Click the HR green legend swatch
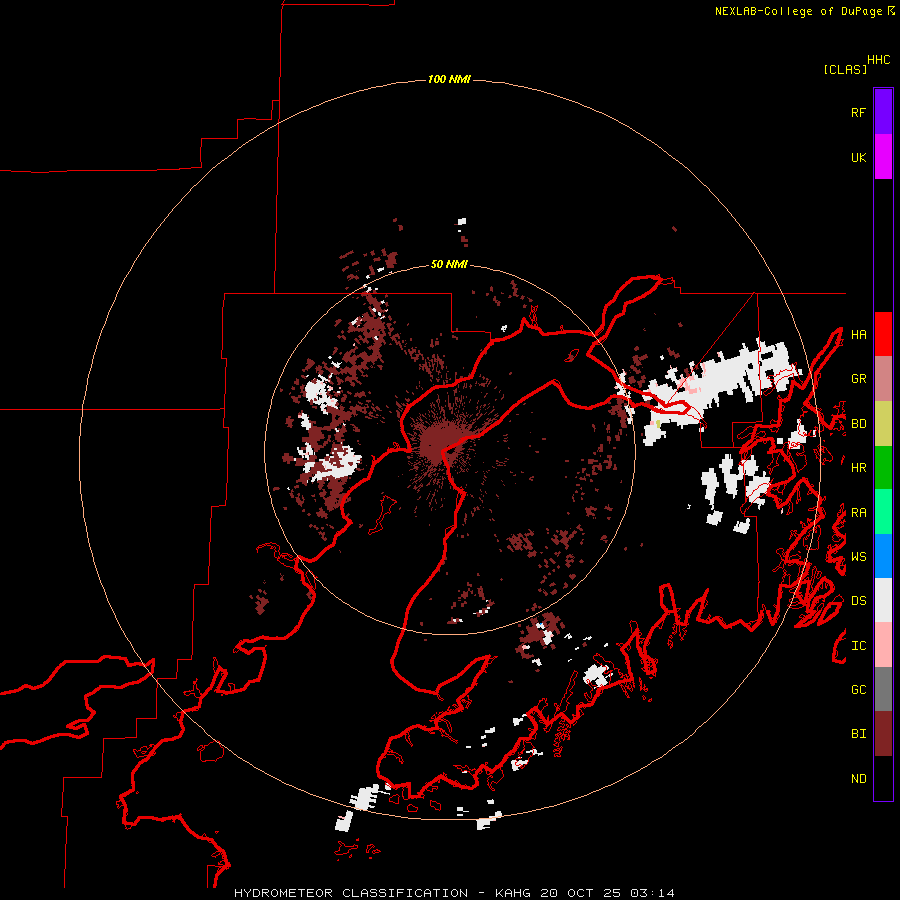This screenshot has height=900, width=900. coord(883,468)
